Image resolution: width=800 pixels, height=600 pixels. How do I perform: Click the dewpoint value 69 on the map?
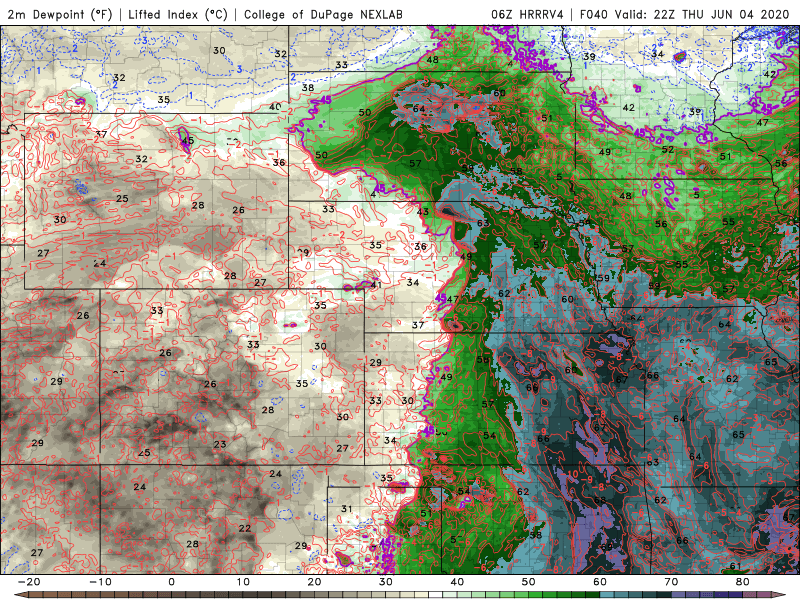pos(606,547)
